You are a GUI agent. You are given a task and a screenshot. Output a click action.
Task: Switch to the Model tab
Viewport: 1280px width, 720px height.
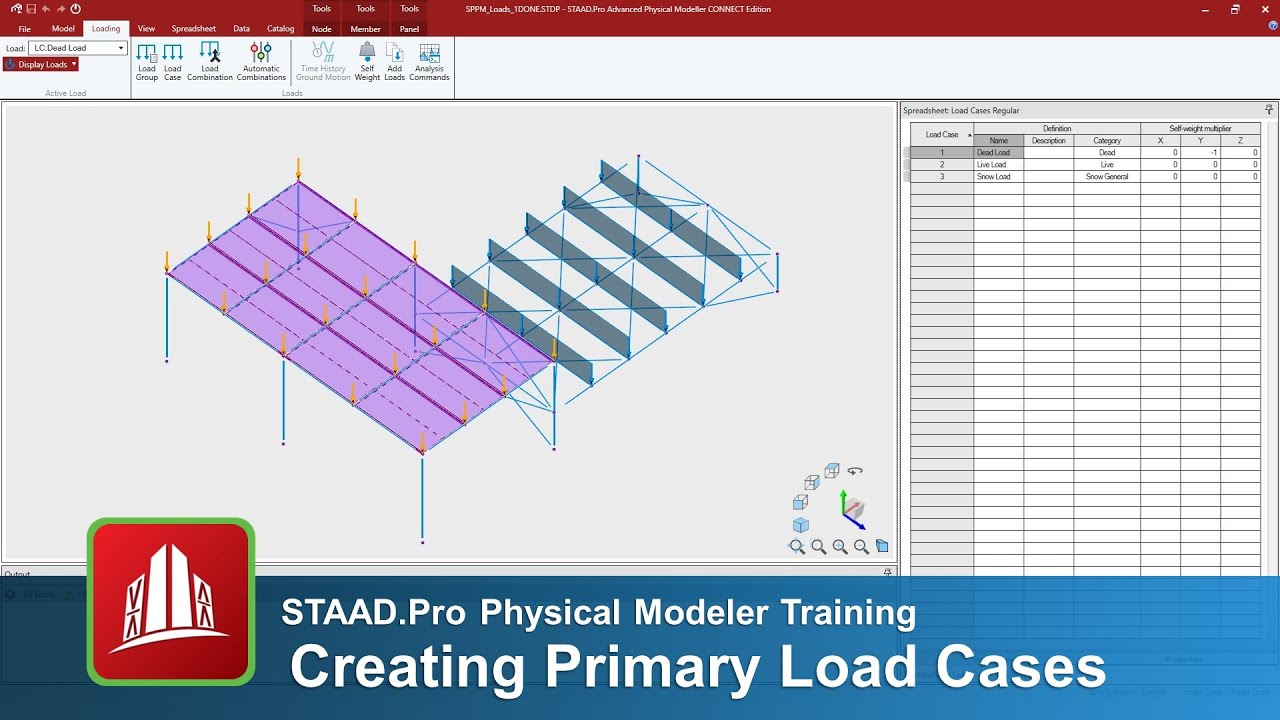pos(63,29)
